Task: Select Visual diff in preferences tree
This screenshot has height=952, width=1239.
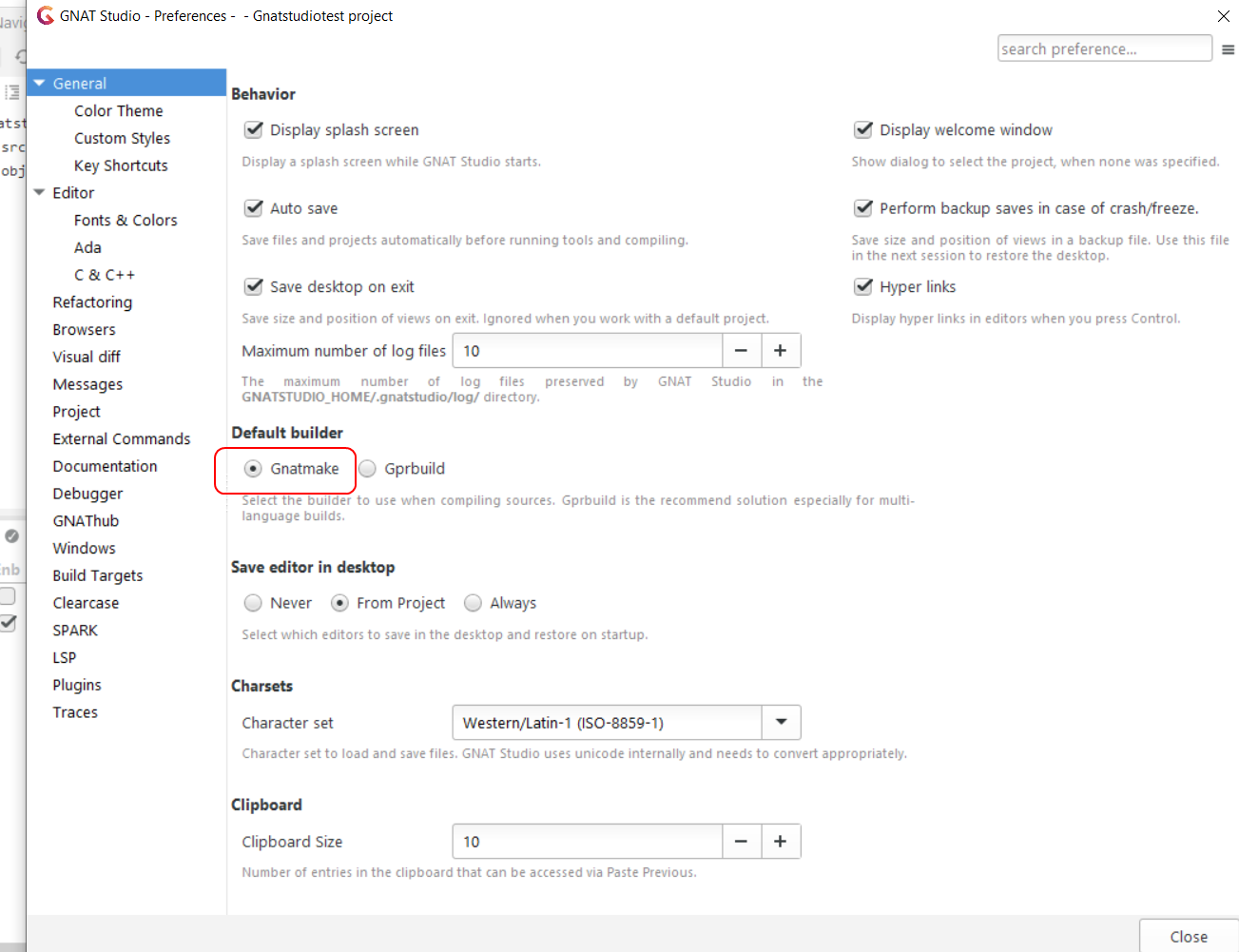Action: point(87,357)
